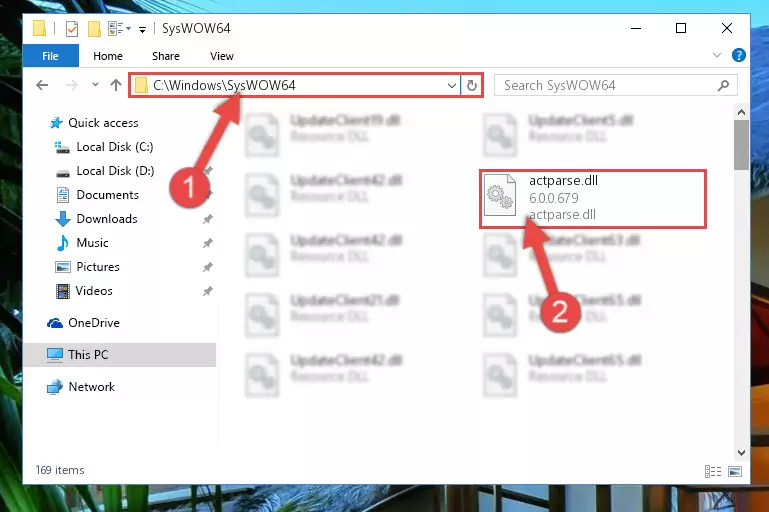Open the File menu tab
The width and height of the screenshot is (769, 512).
click(x=51, y=56)
